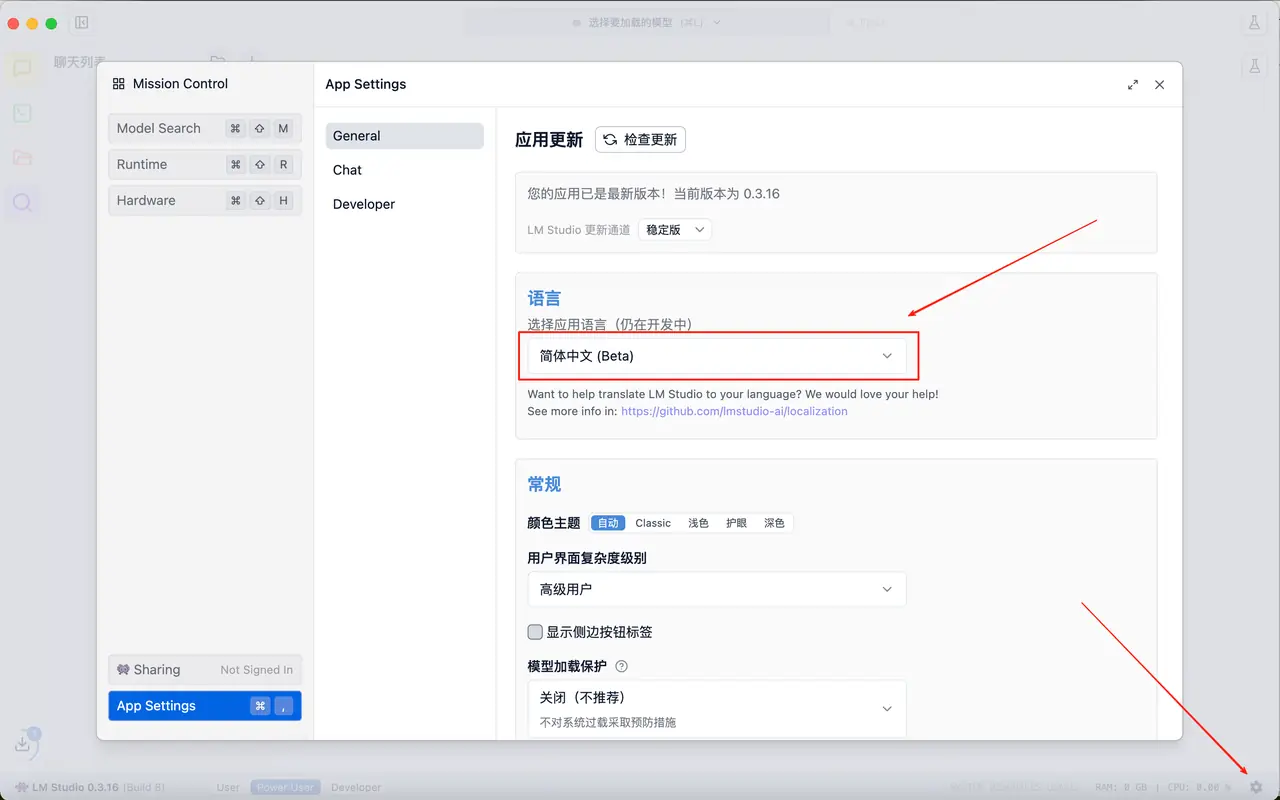Image resolution: width=1280 pixels, height=800 pixels.
Task: Click the help icon beside 模型加载保护
Action: (x=621, y=666)
